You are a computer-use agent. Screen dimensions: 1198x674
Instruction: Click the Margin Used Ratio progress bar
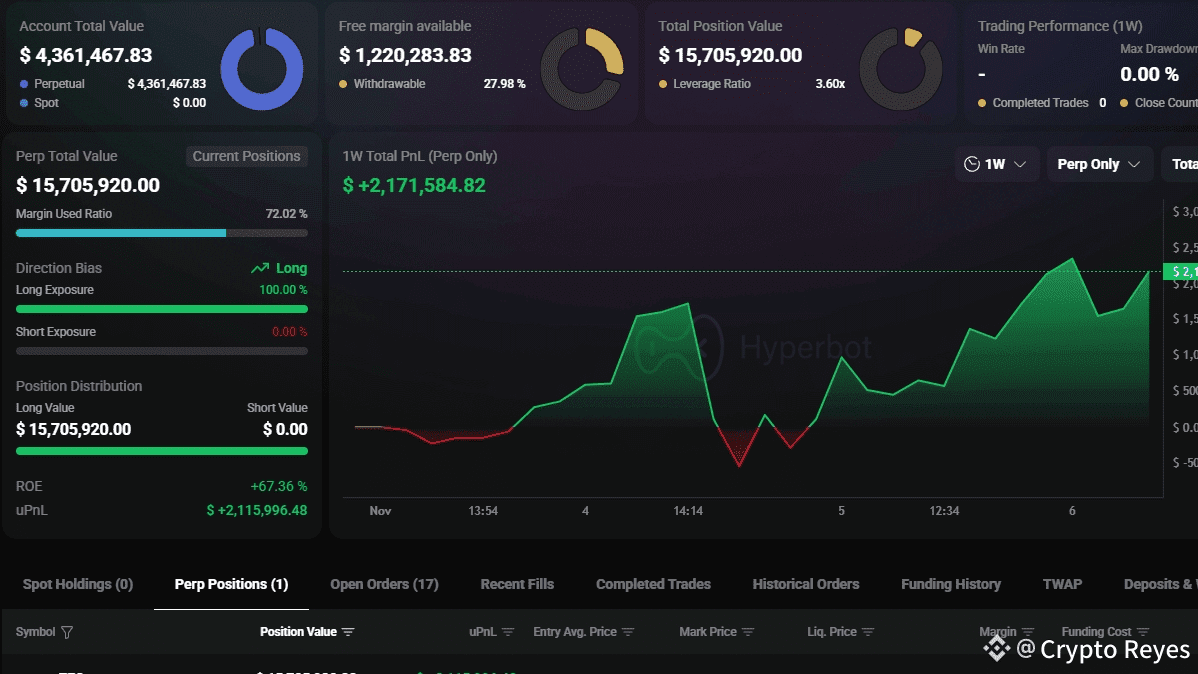(x=162, y=233)
